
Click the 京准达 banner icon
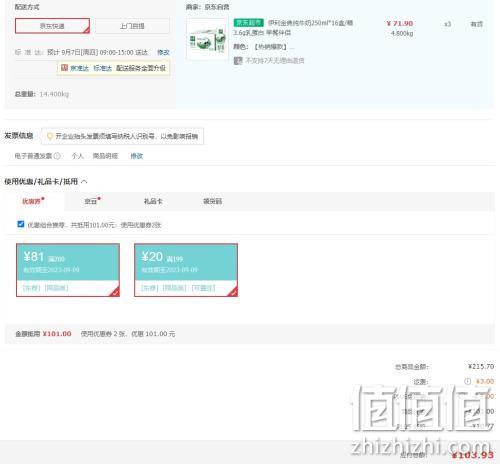pos(64,68)
